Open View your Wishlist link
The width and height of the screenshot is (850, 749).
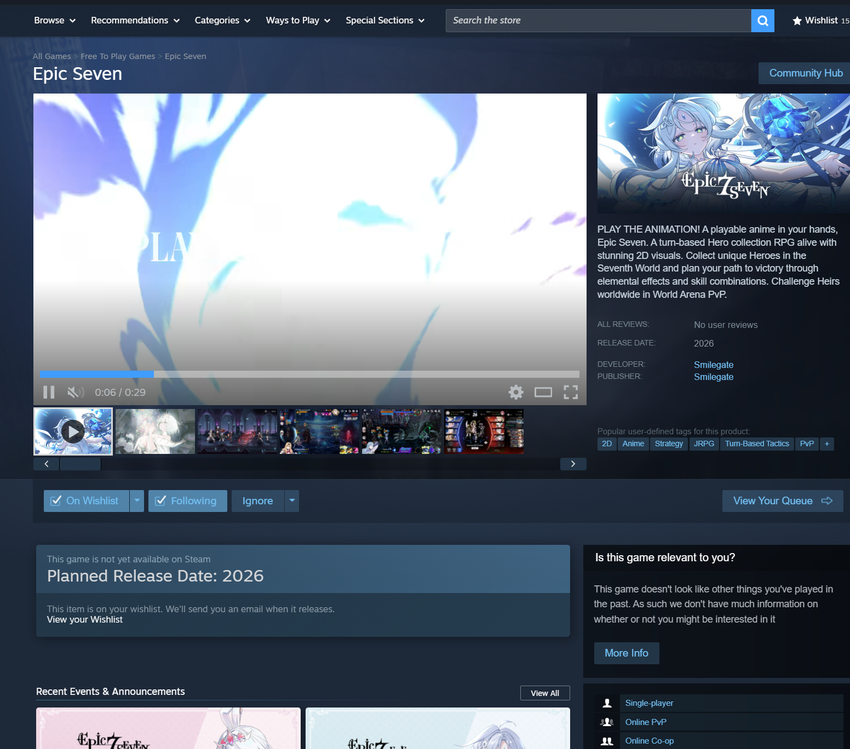click(85, 619)
